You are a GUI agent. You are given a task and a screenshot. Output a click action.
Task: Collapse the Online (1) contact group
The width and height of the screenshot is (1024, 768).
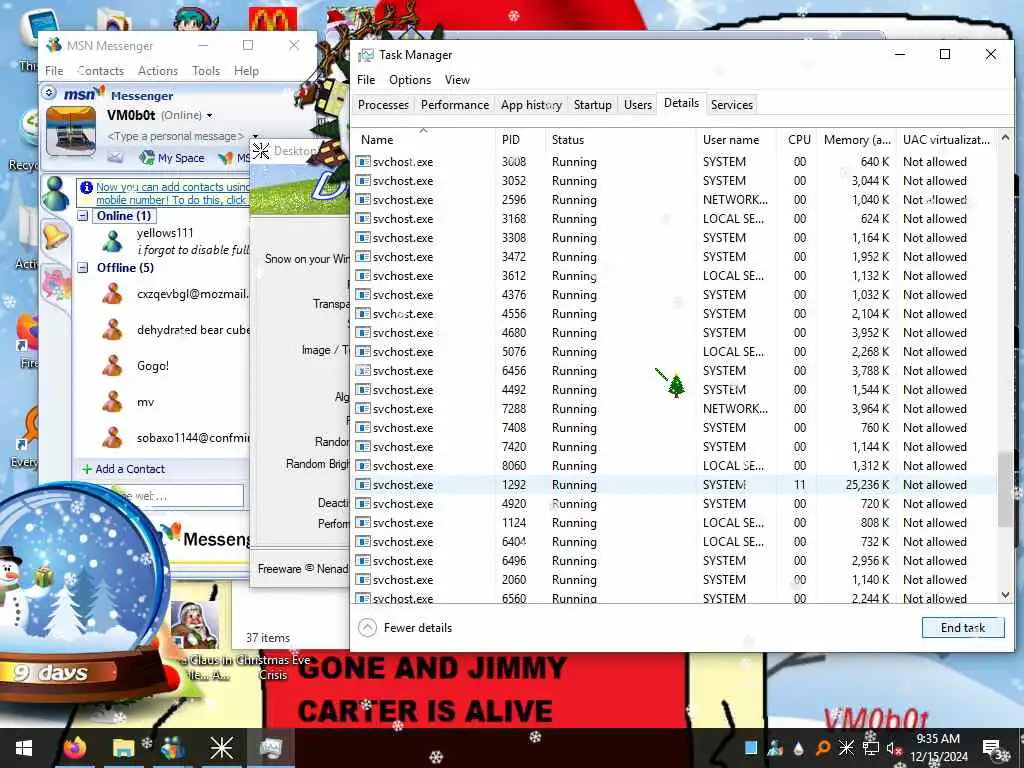pos(83,216)
